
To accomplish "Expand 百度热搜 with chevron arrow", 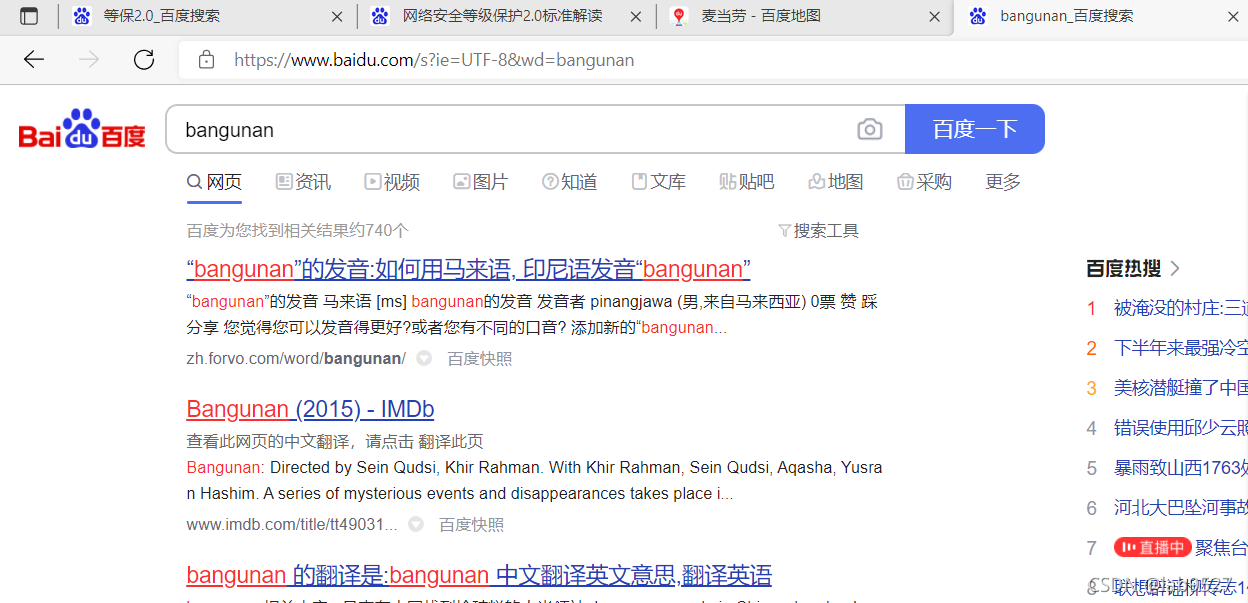I will pyautogui.click(x=1175, y=268).
